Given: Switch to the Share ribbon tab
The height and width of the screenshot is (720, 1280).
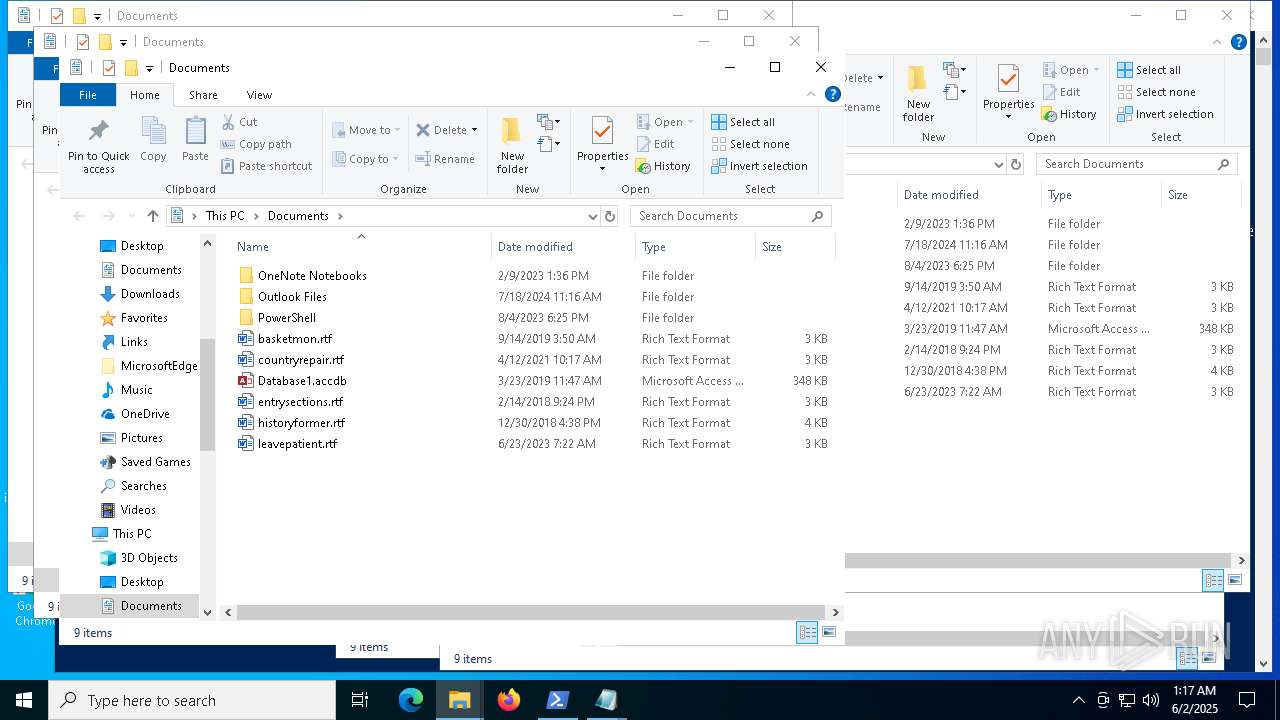Looking at the screenshot, I should pos(203,95).
